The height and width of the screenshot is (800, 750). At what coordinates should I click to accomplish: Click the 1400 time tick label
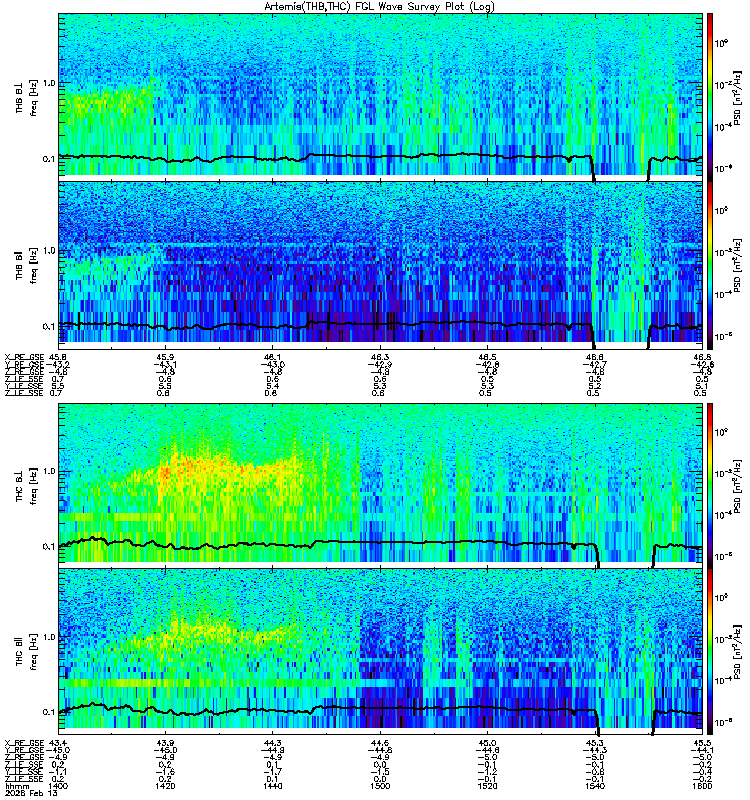pyautogui.click(x=58, y=787)
